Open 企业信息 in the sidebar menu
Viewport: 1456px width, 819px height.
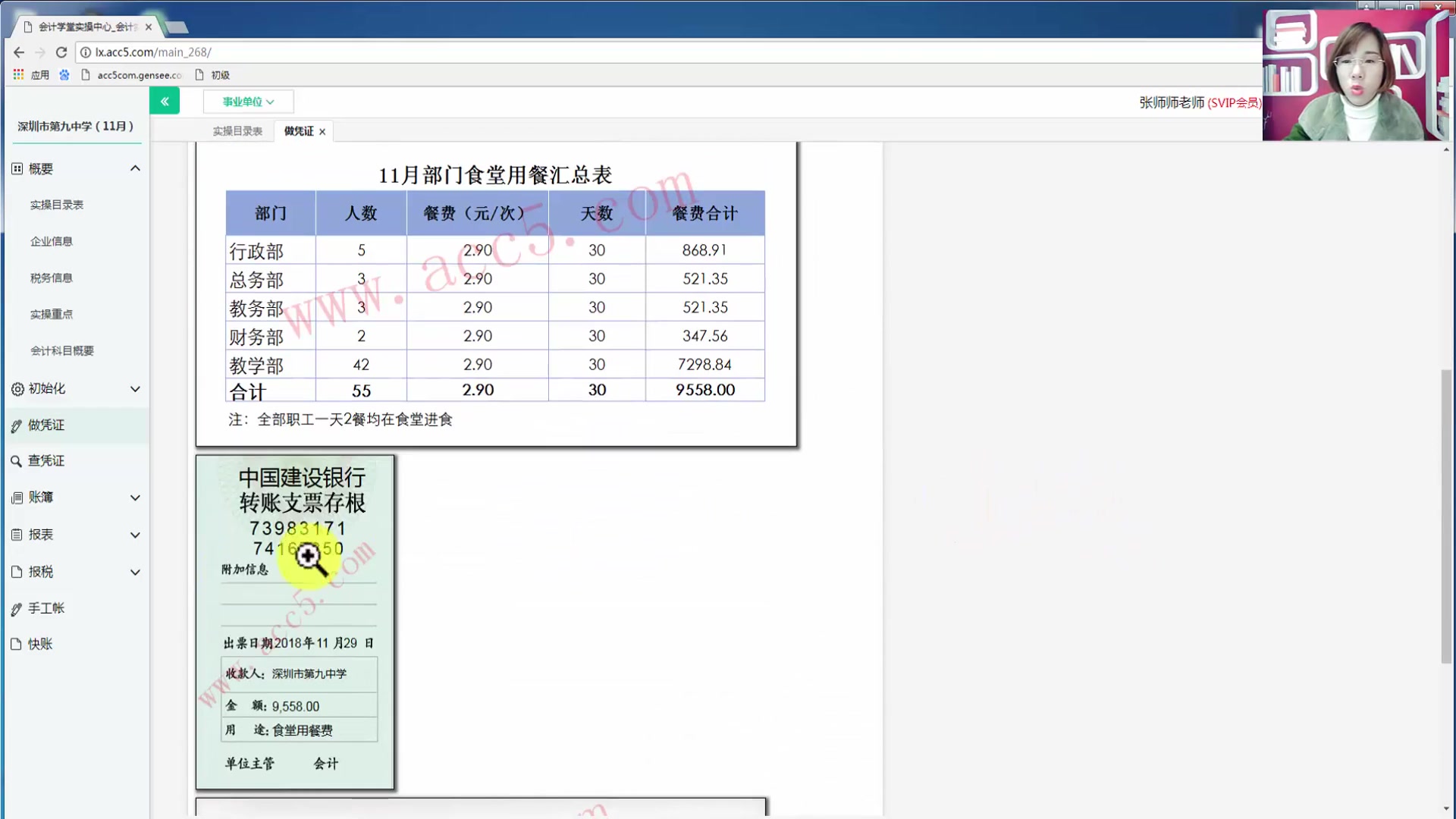click(51, 241)
